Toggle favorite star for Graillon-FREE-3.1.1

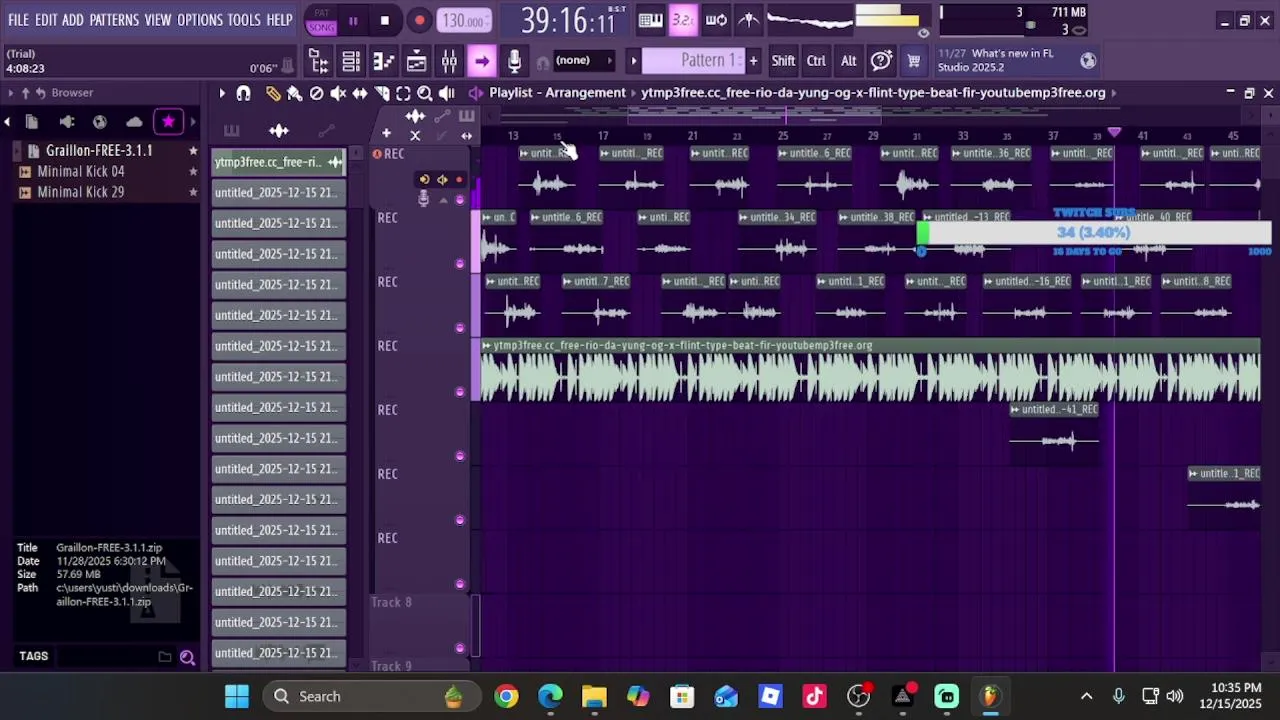pos(193,151)
